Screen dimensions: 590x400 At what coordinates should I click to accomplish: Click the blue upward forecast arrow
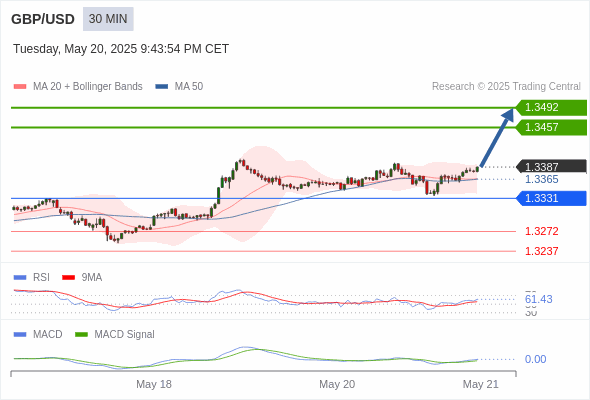[x=497, y=138]
